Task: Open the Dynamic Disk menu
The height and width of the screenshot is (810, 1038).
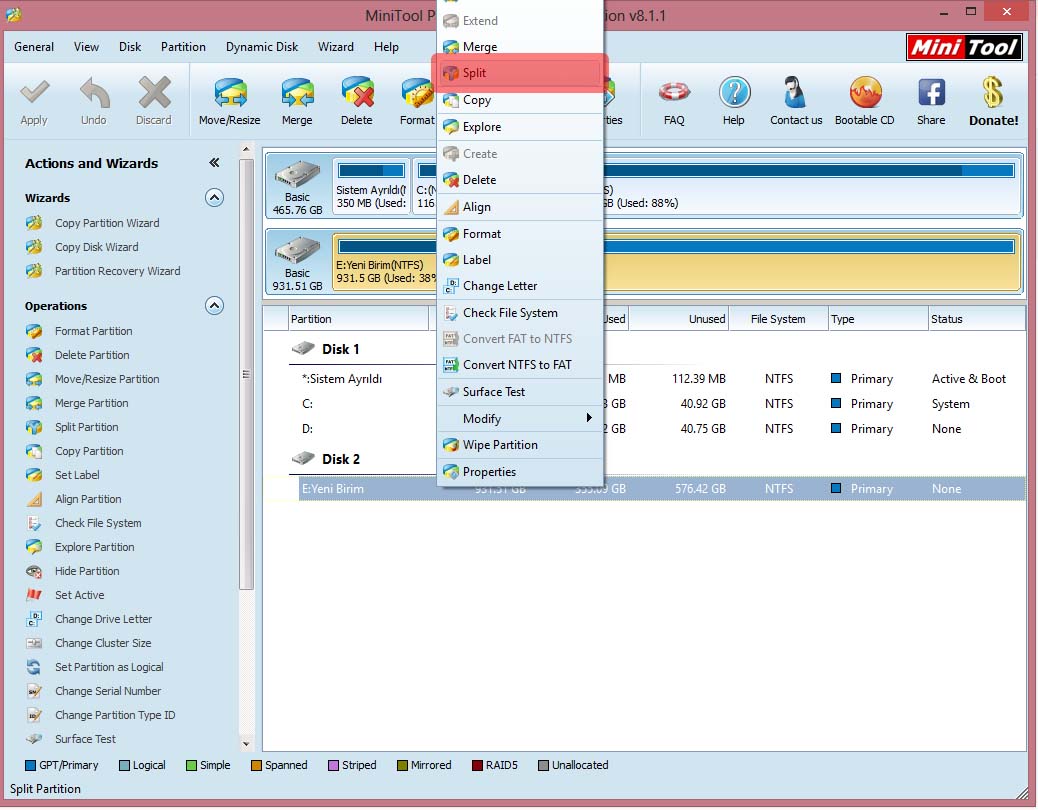Action: [262, 47]
